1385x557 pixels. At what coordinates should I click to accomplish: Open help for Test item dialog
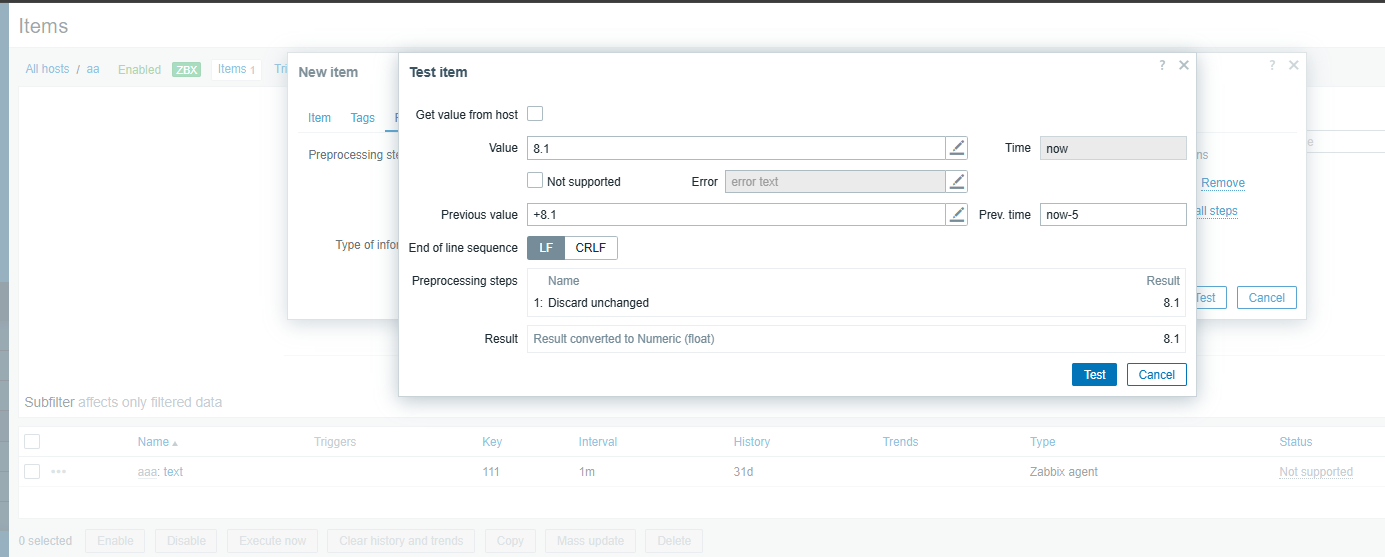(x=1162, y=65)
